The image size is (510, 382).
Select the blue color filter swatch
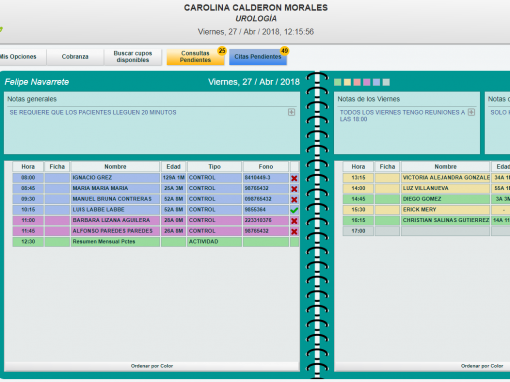tap(376, 82)
